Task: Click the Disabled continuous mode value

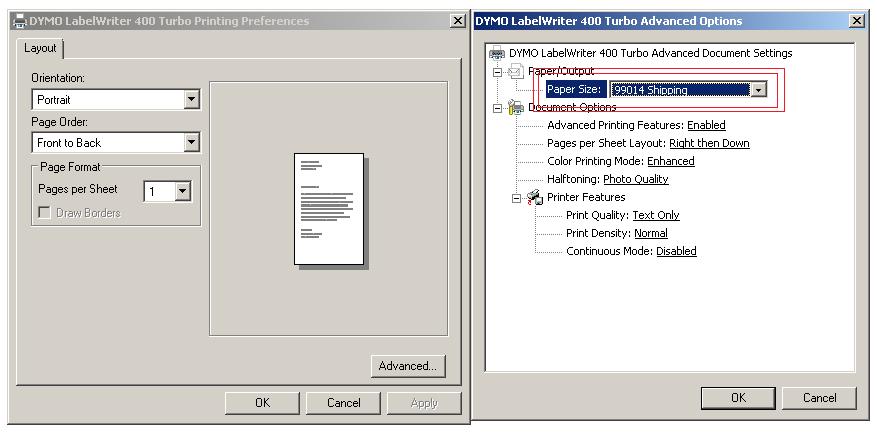Action: [x=676, y=251]
